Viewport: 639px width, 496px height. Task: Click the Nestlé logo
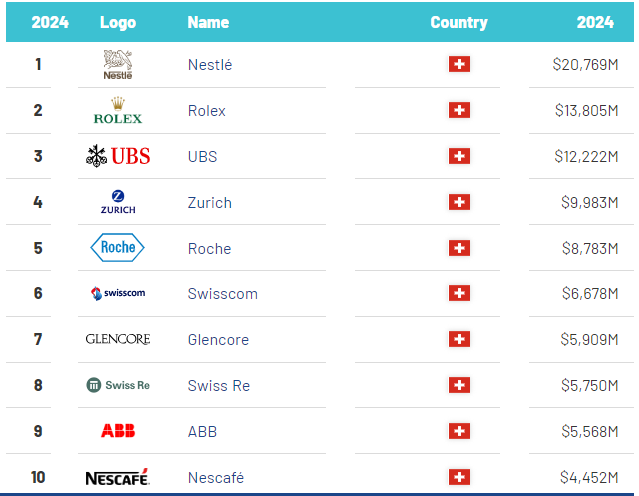point(118,65)
